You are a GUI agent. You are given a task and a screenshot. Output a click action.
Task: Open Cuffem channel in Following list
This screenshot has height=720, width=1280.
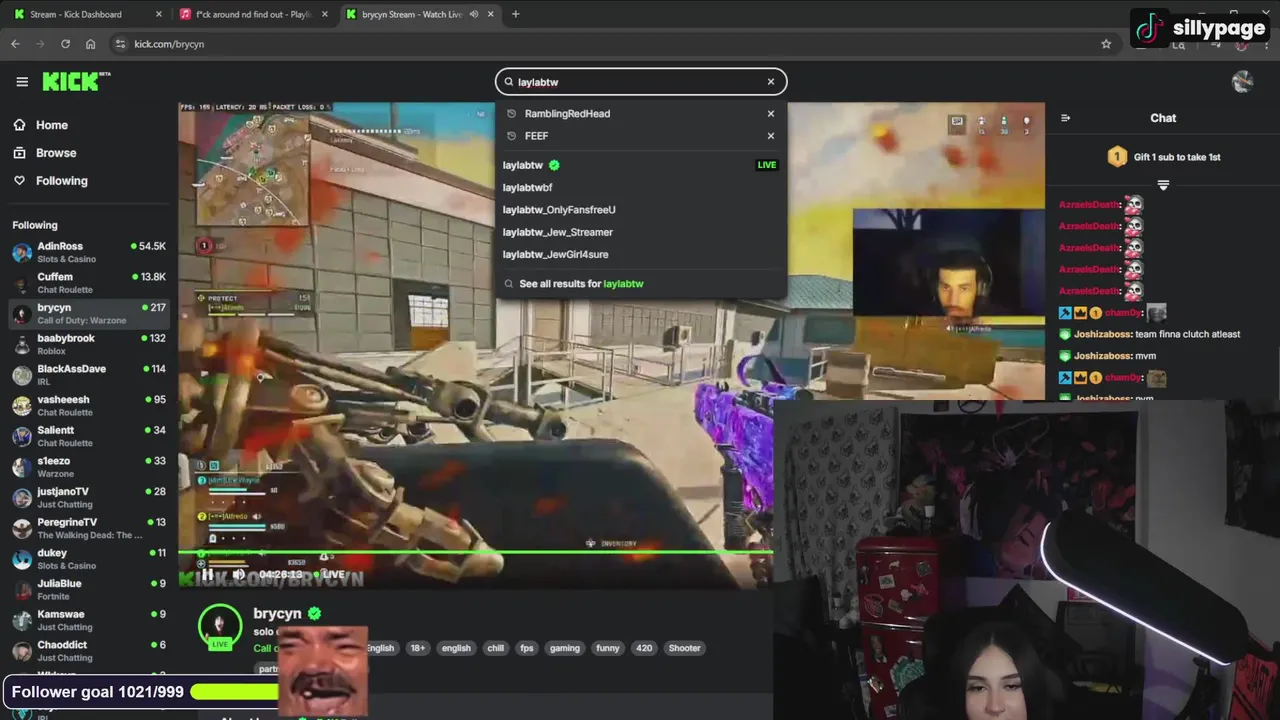click(x=88, y=283)
